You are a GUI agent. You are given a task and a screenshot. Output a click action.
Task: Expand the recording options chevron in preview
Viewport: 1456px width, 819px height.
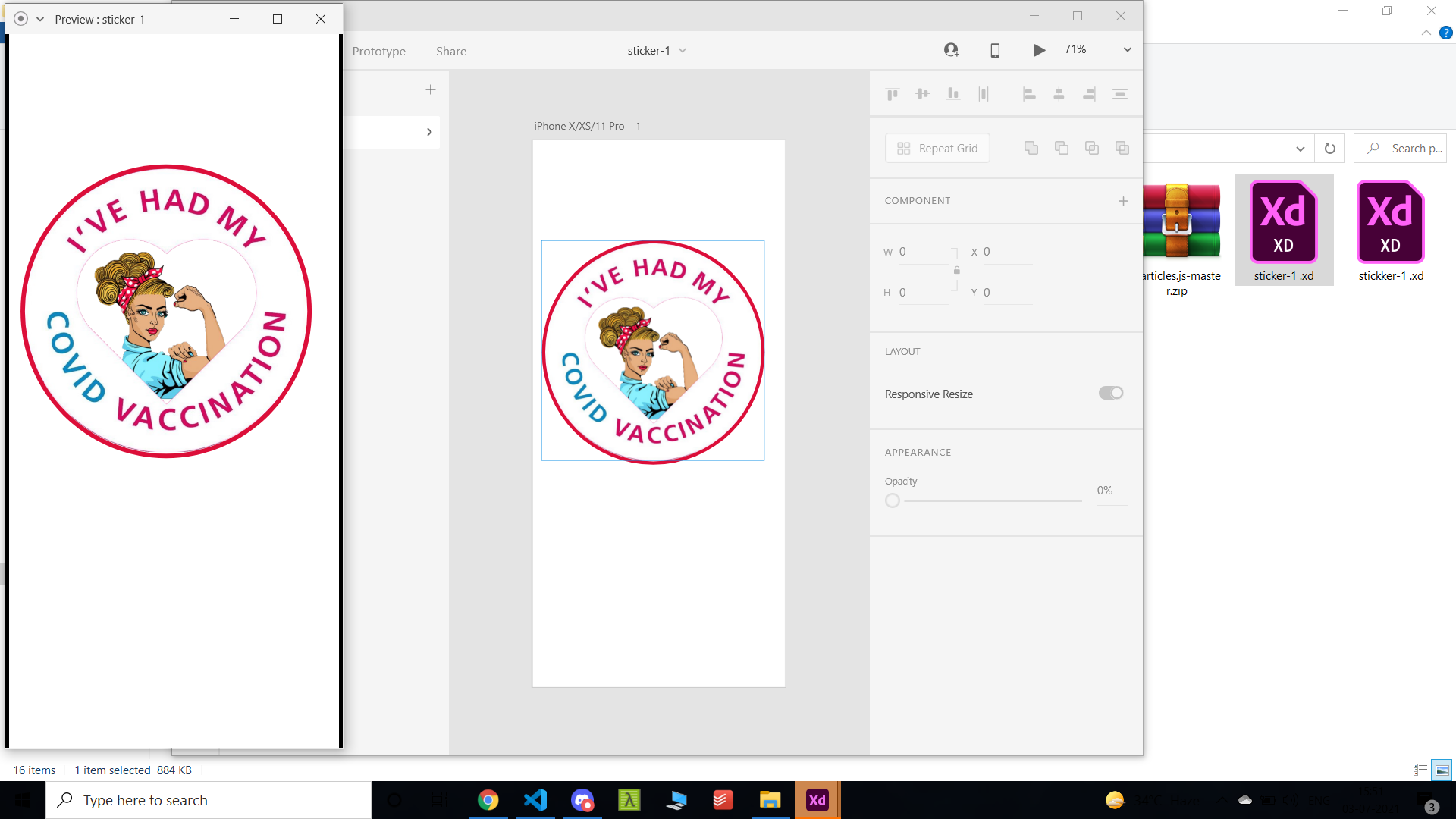(x=40, y=19)
